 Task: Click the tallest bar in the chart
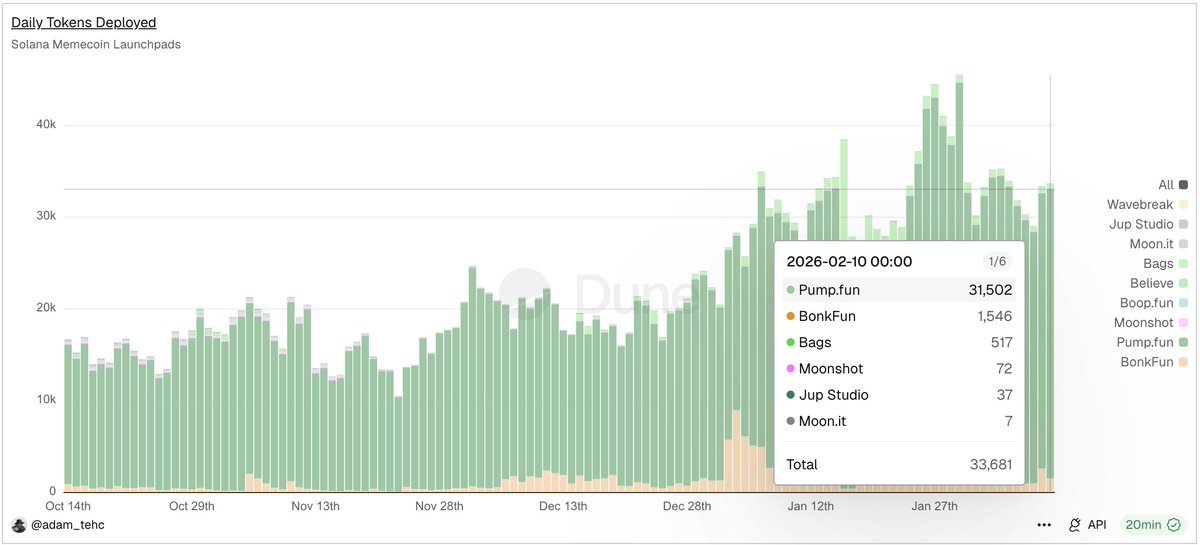pyautogui.click(x=959, y=283)
